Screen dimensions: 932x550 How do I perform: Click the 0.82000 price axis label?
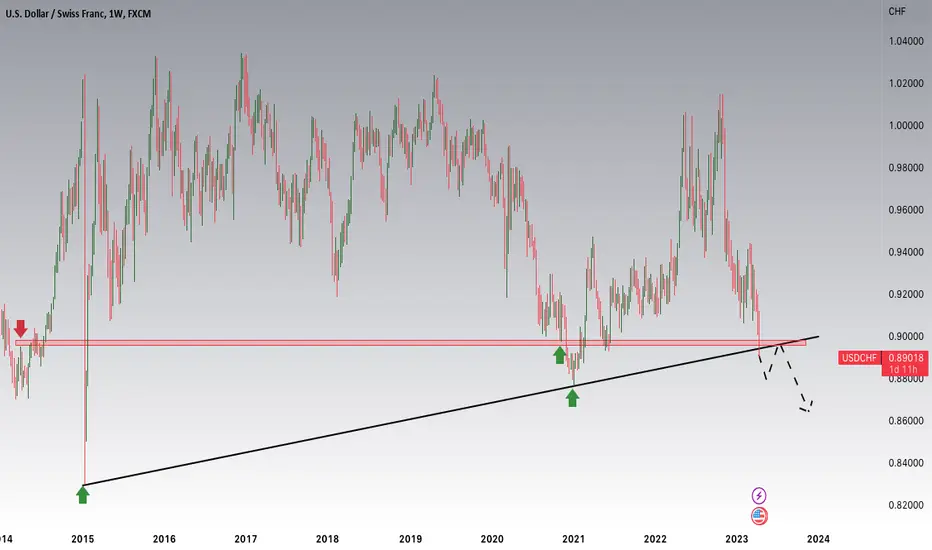(x=906, y=505)
